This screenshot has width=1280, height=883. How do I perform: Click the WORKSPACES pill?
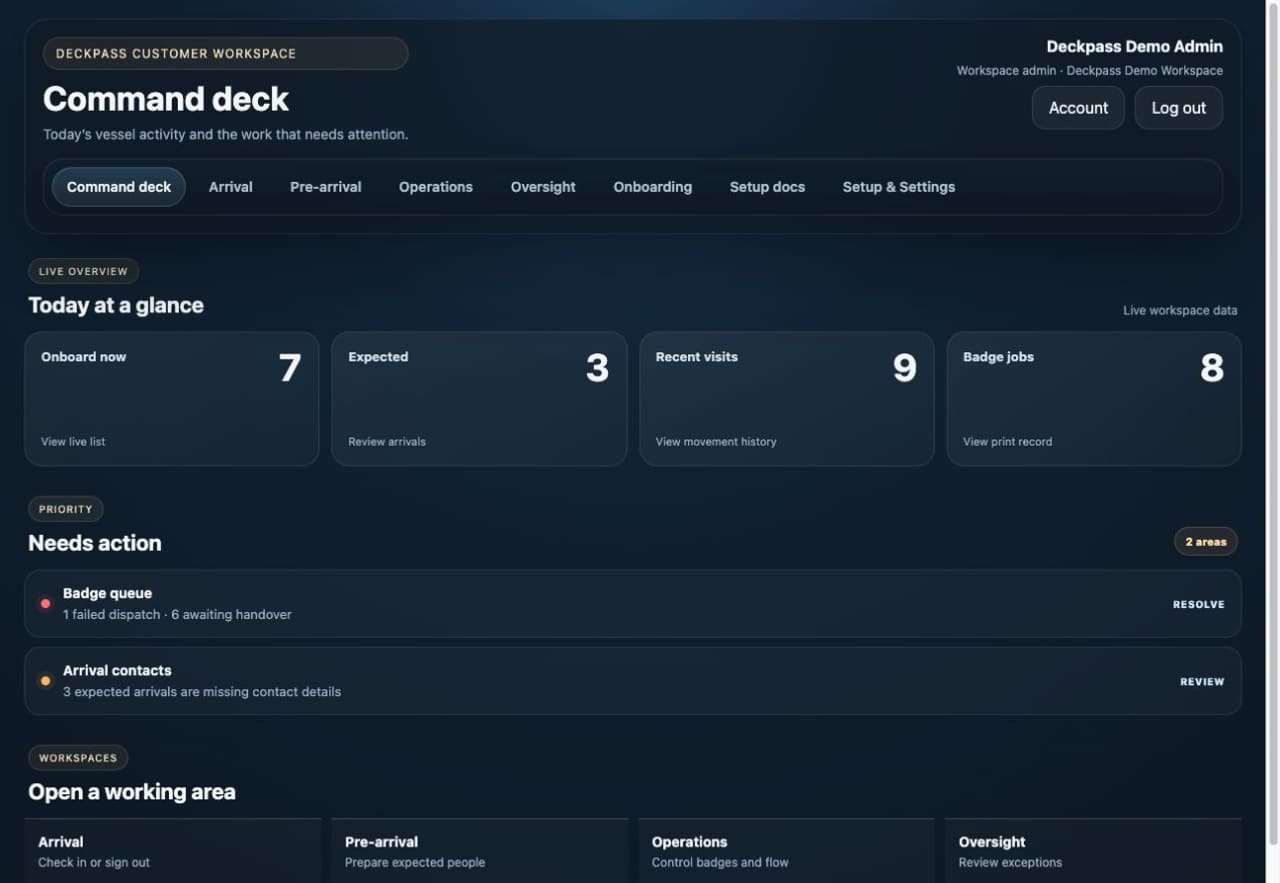pyautogui.click(x=78, y=758)
